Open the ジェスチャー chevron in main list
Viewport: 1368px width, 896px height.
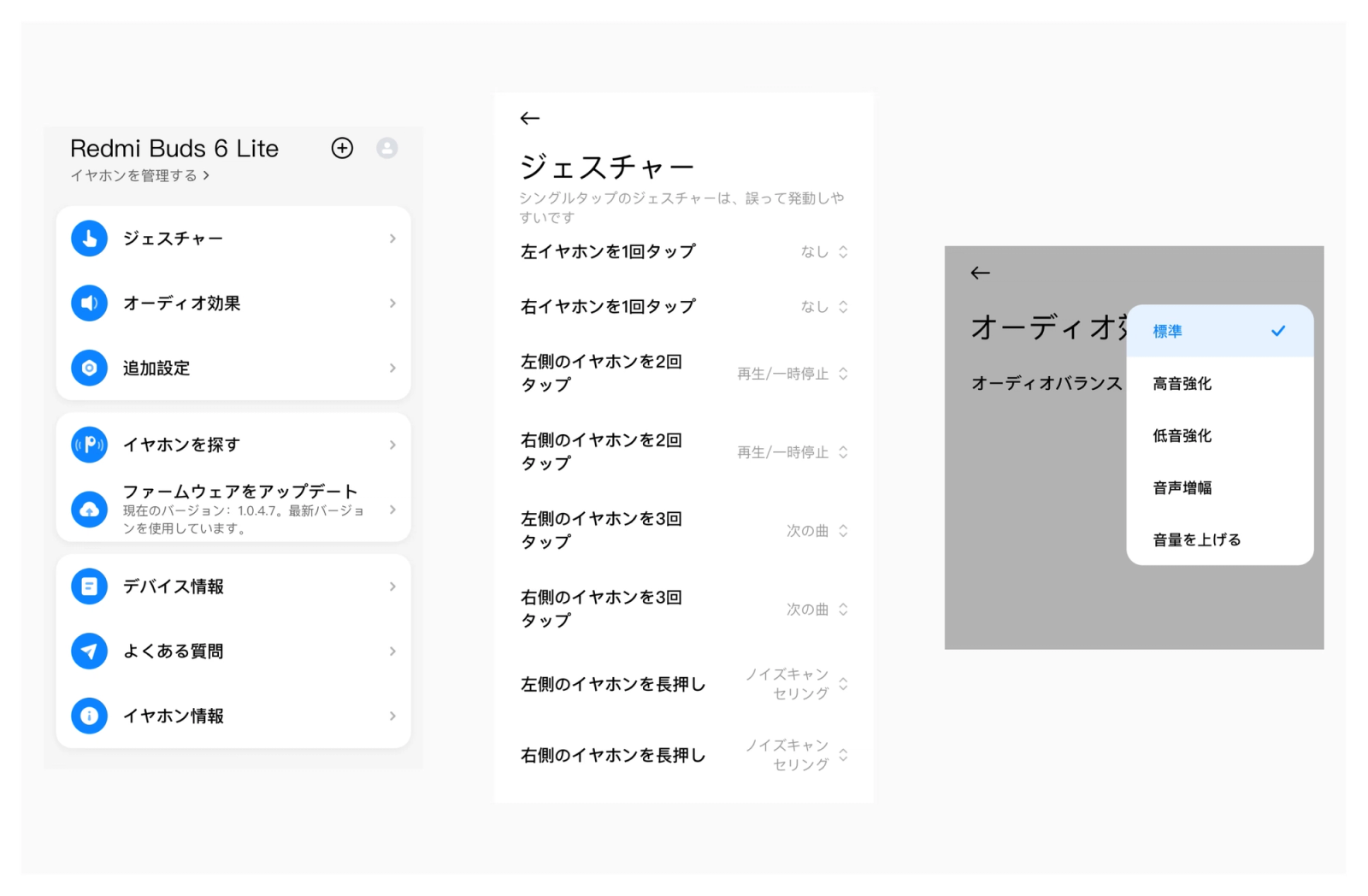pos(392,239)
